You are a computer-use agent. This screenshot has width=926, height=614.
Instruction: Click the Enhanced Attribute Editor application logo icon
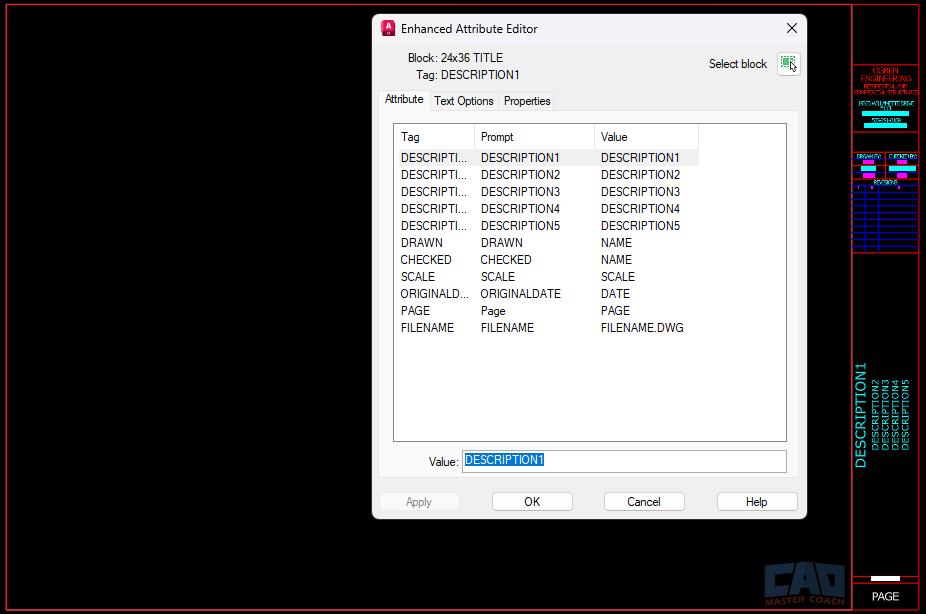(387, 28)
